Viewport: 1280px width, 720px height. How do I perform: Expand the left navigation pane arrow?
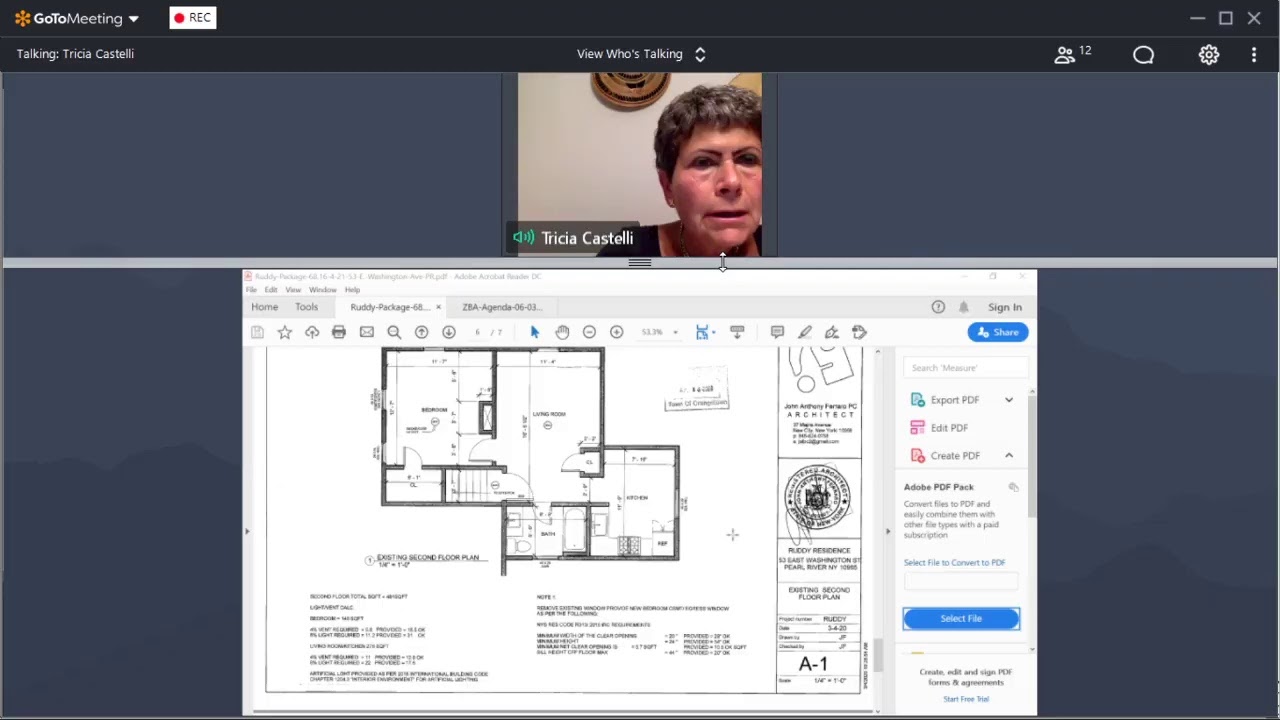(247, 531)
